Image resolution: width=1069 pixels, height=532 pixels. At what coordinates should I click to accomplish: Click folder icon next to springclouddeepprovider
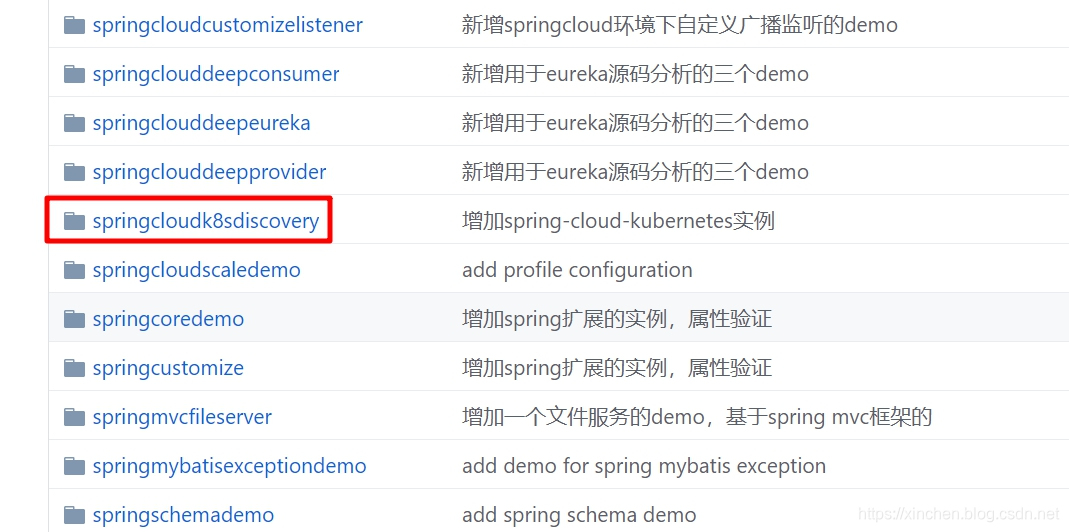pos(74,172)
